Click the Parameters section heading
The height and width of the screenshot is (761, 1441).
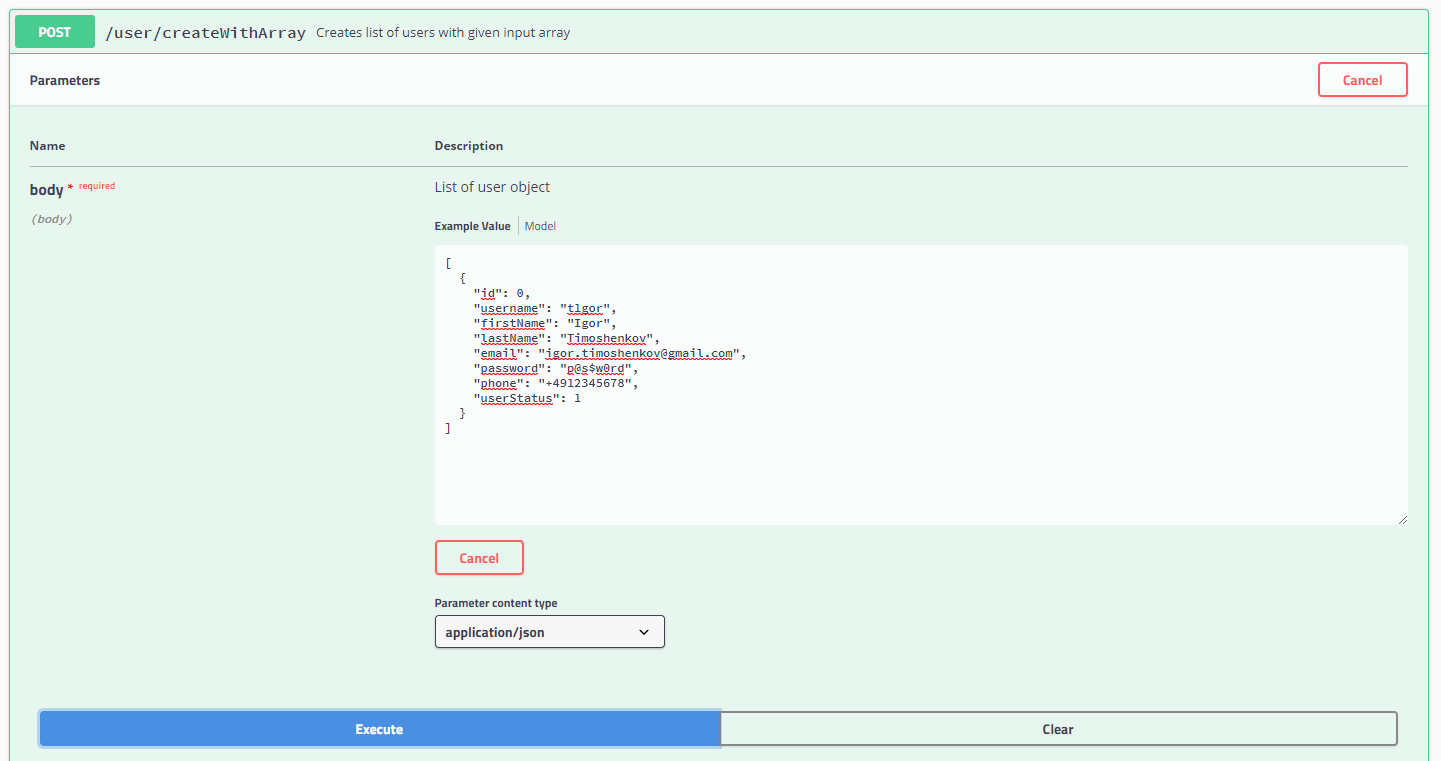tap(65, 80)
